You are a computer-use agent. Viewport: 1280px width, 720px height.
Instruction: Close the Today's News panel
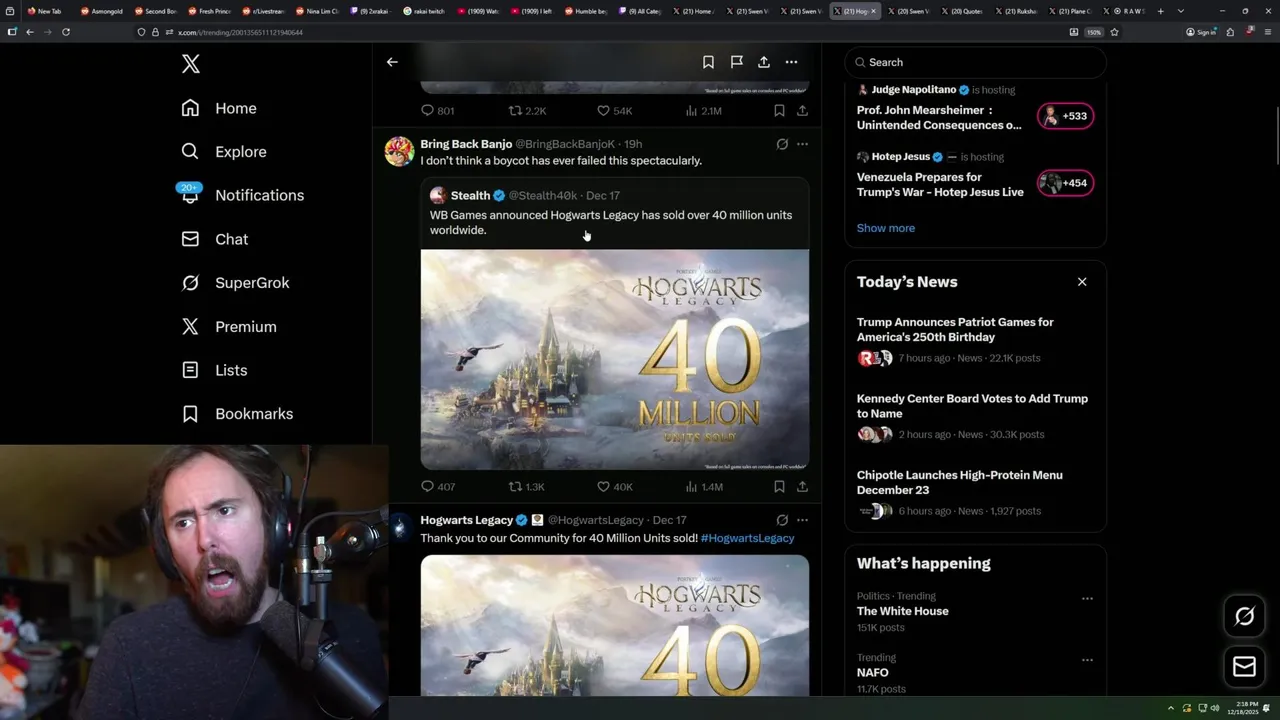tap(1082, 282)
